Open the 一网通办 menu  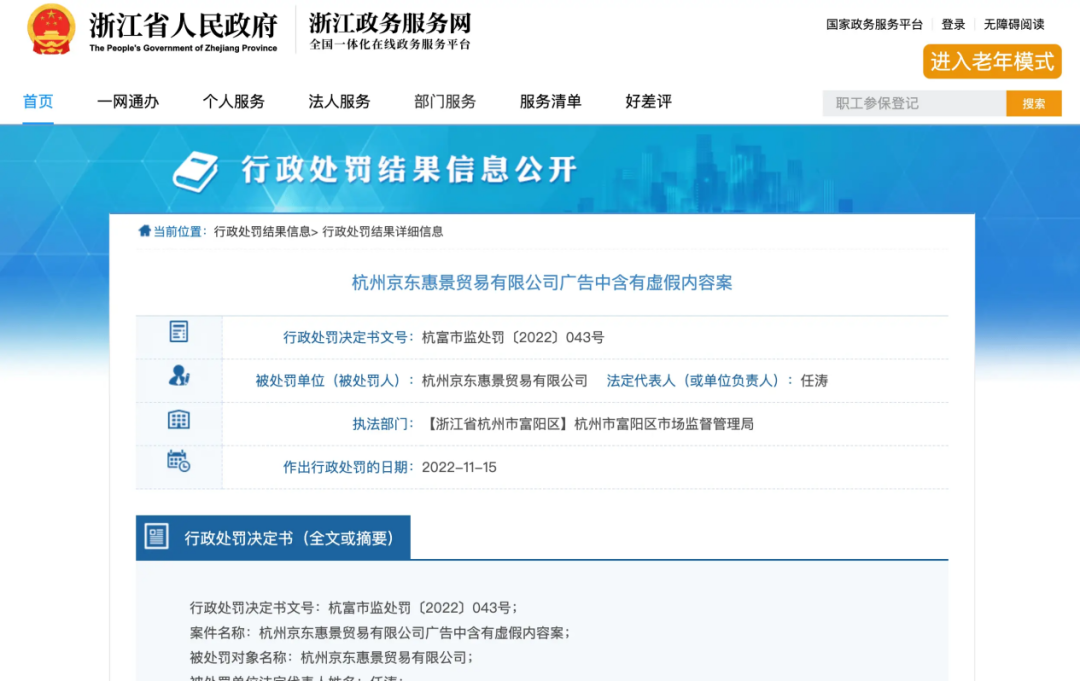128,101
